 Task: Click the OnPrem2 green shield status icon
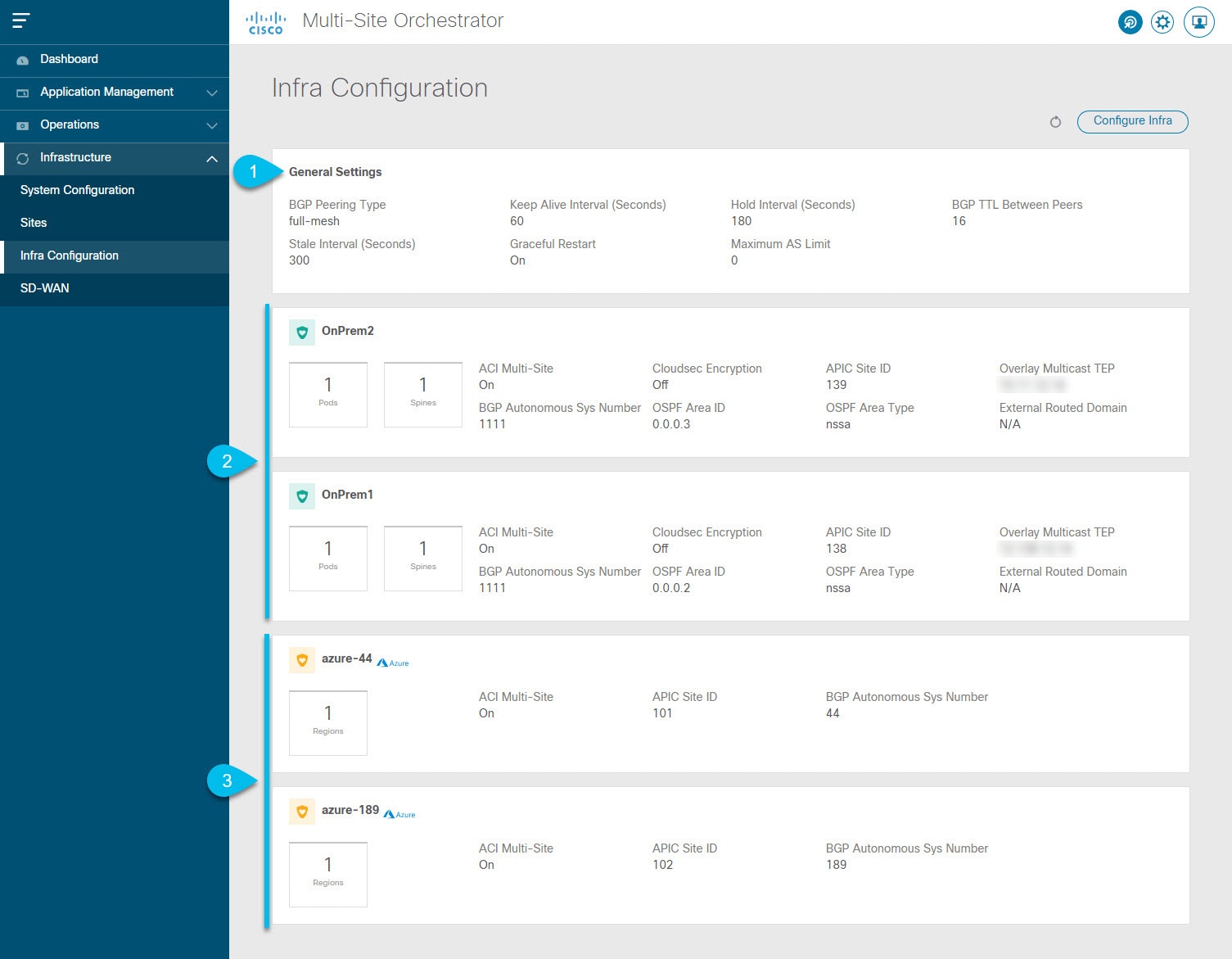point(302,332)
